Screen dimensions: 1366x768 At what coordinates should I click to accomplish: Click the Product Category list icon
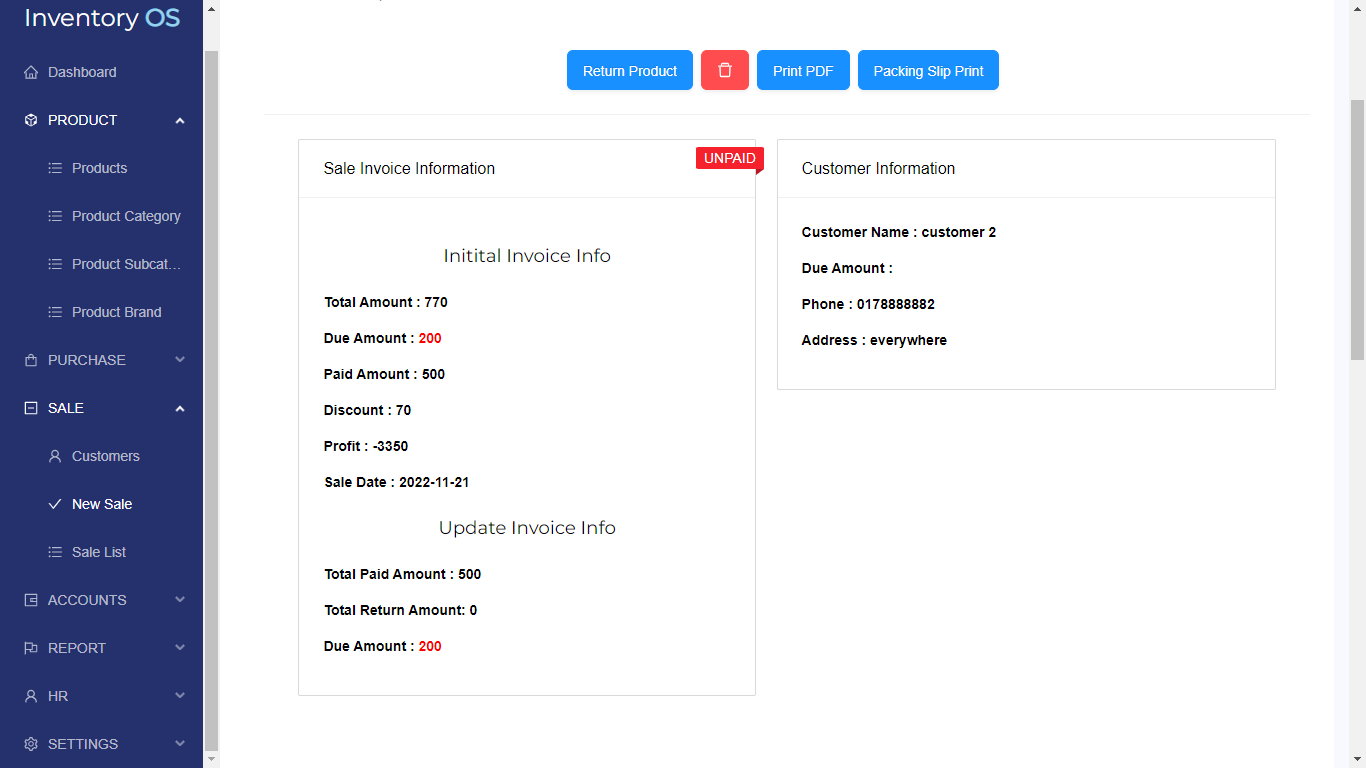coord(55,216)
